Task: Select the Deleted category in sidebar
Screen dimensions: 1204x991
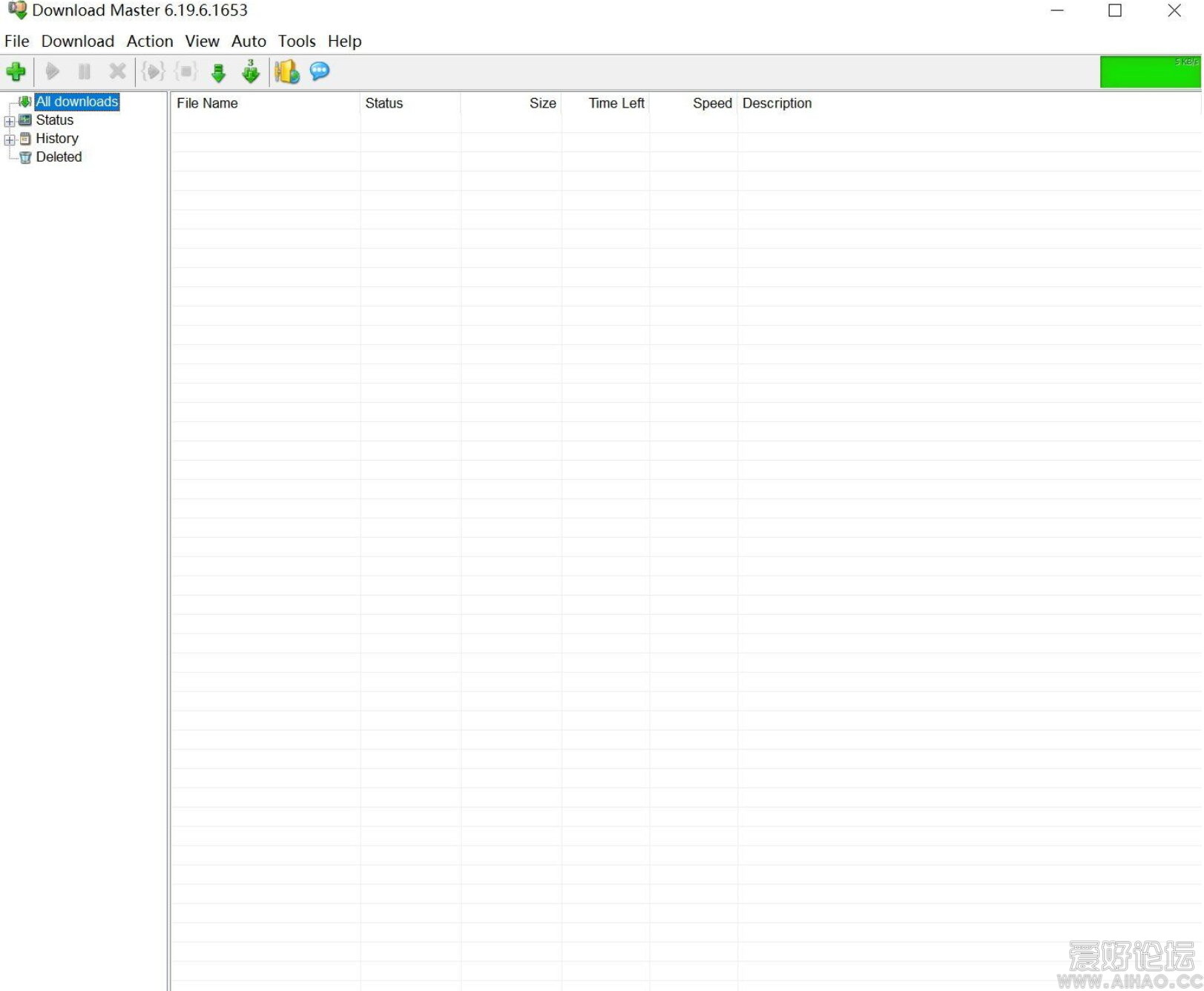Action: (59, 157)
